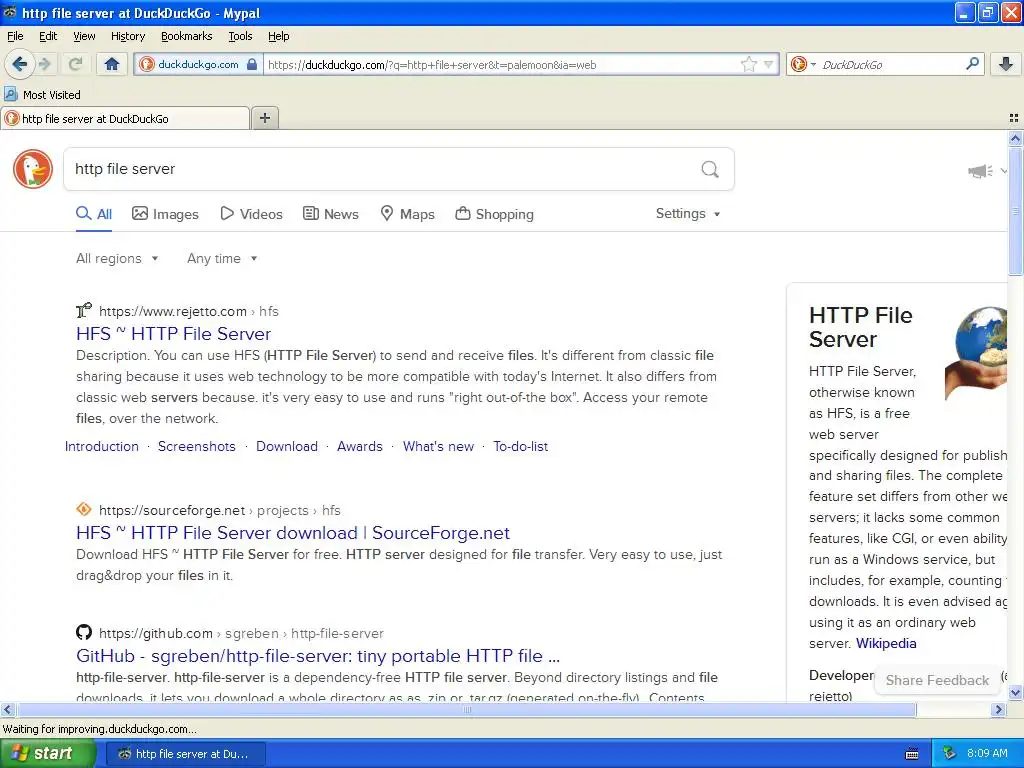Open the Most Visited bookmarks folder

(x=43, y=95)
